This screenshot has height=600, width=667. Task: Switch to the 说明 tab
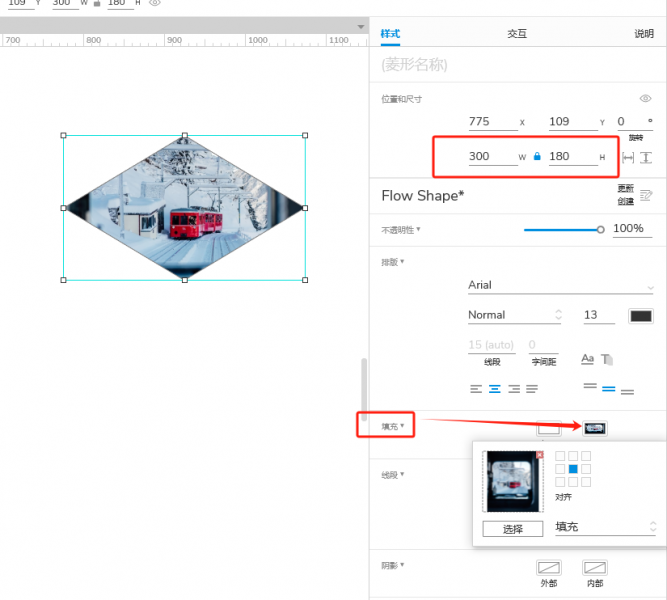644,34
